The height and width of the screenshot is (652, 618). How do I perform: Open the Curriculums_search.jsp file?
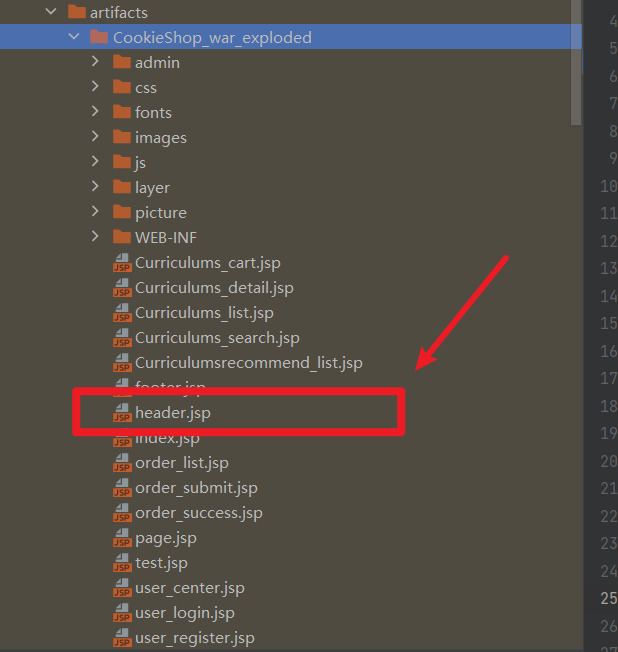pyautogui.click(x=217, y=338)
